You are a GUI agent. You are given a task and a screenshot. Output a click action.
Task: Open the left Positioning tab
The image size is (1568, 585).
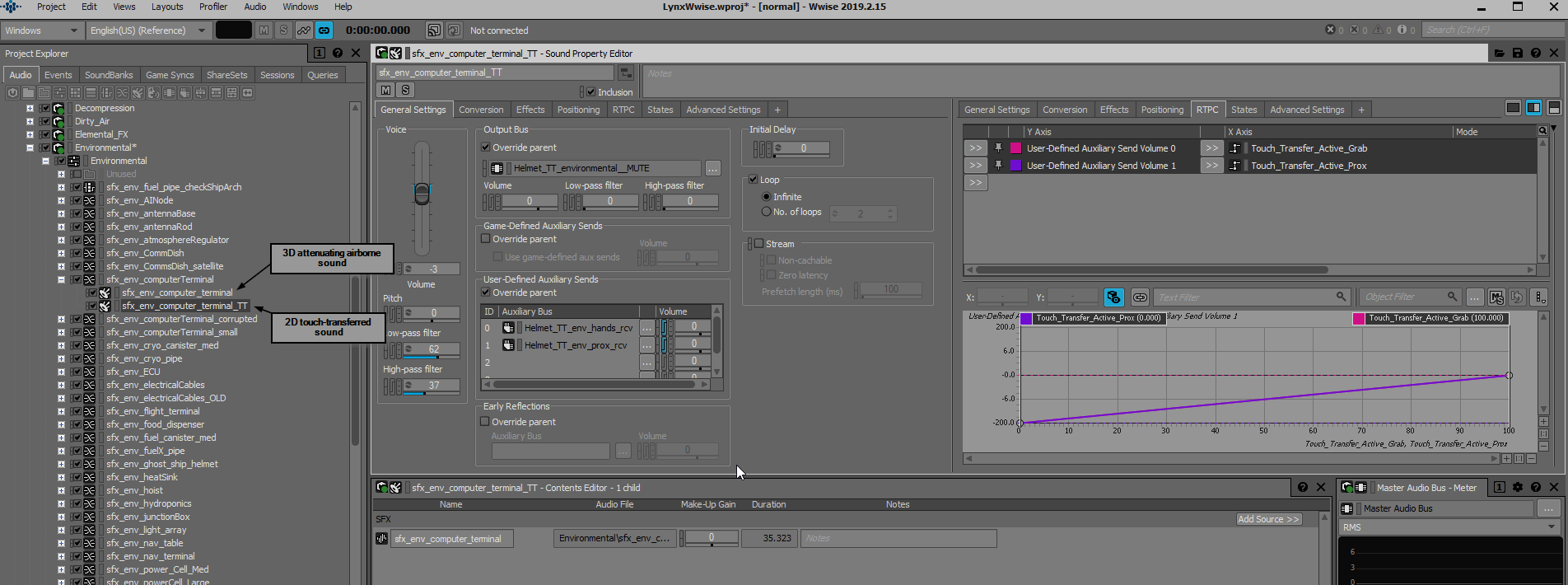click(x=578, y=110)
